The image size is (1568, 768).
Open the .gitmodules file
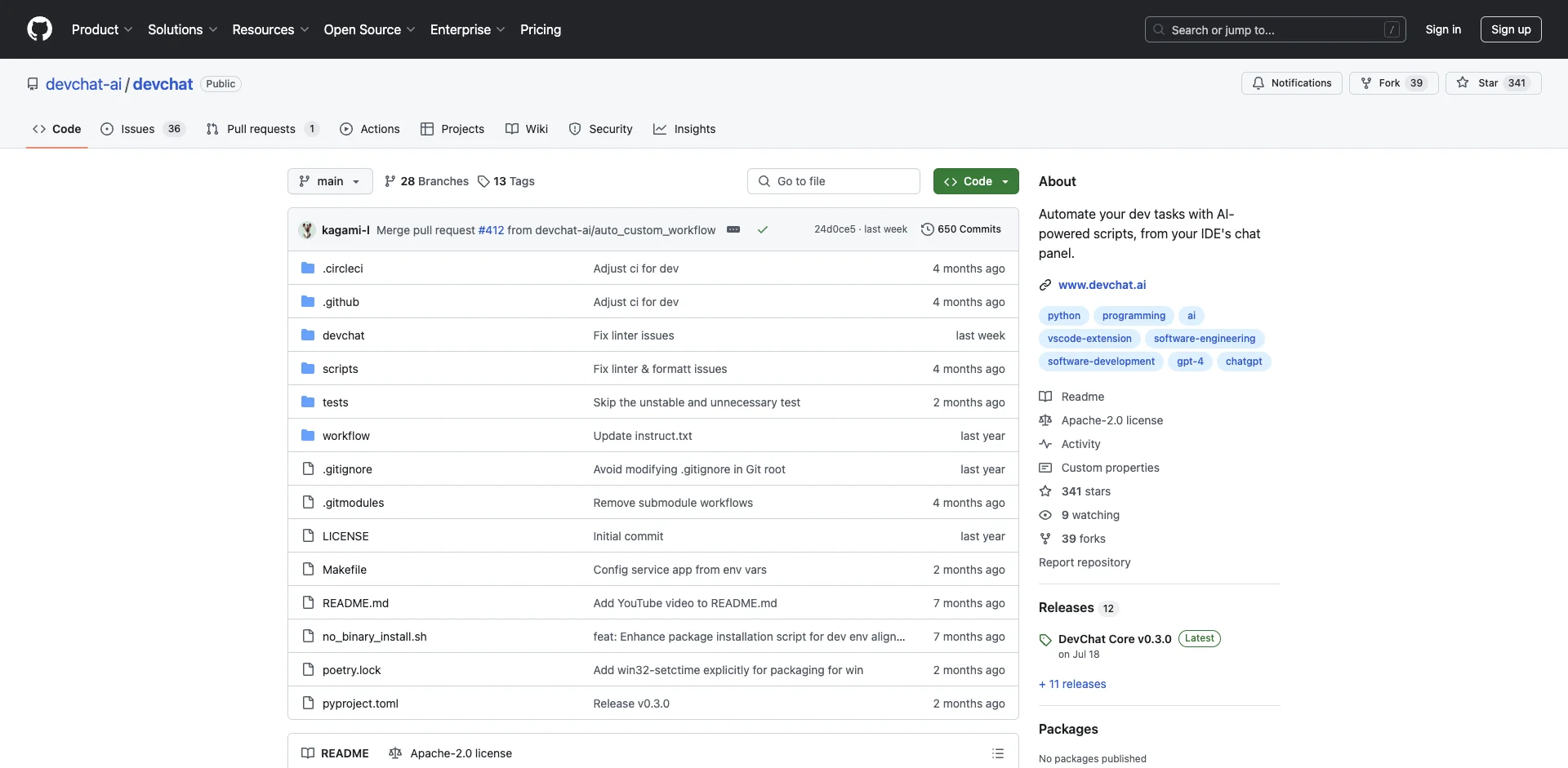tap(353, 503)
